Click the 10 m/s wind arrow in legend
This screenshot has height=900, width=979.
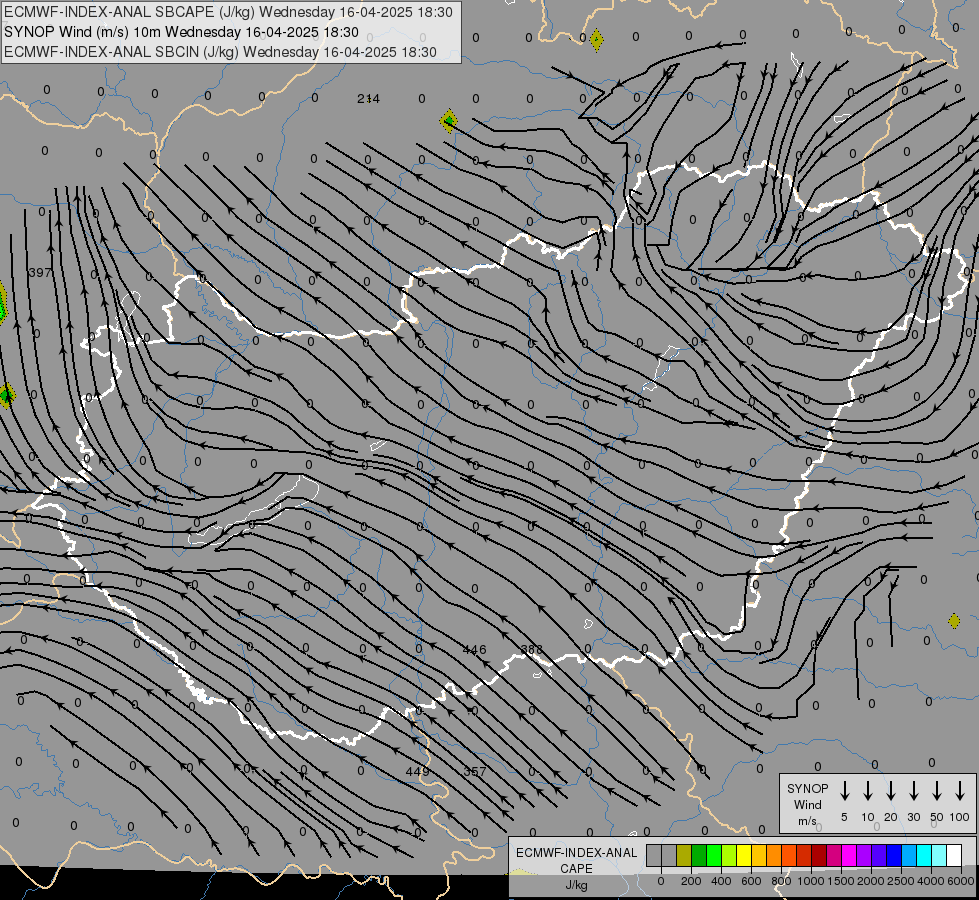point(867,791)
